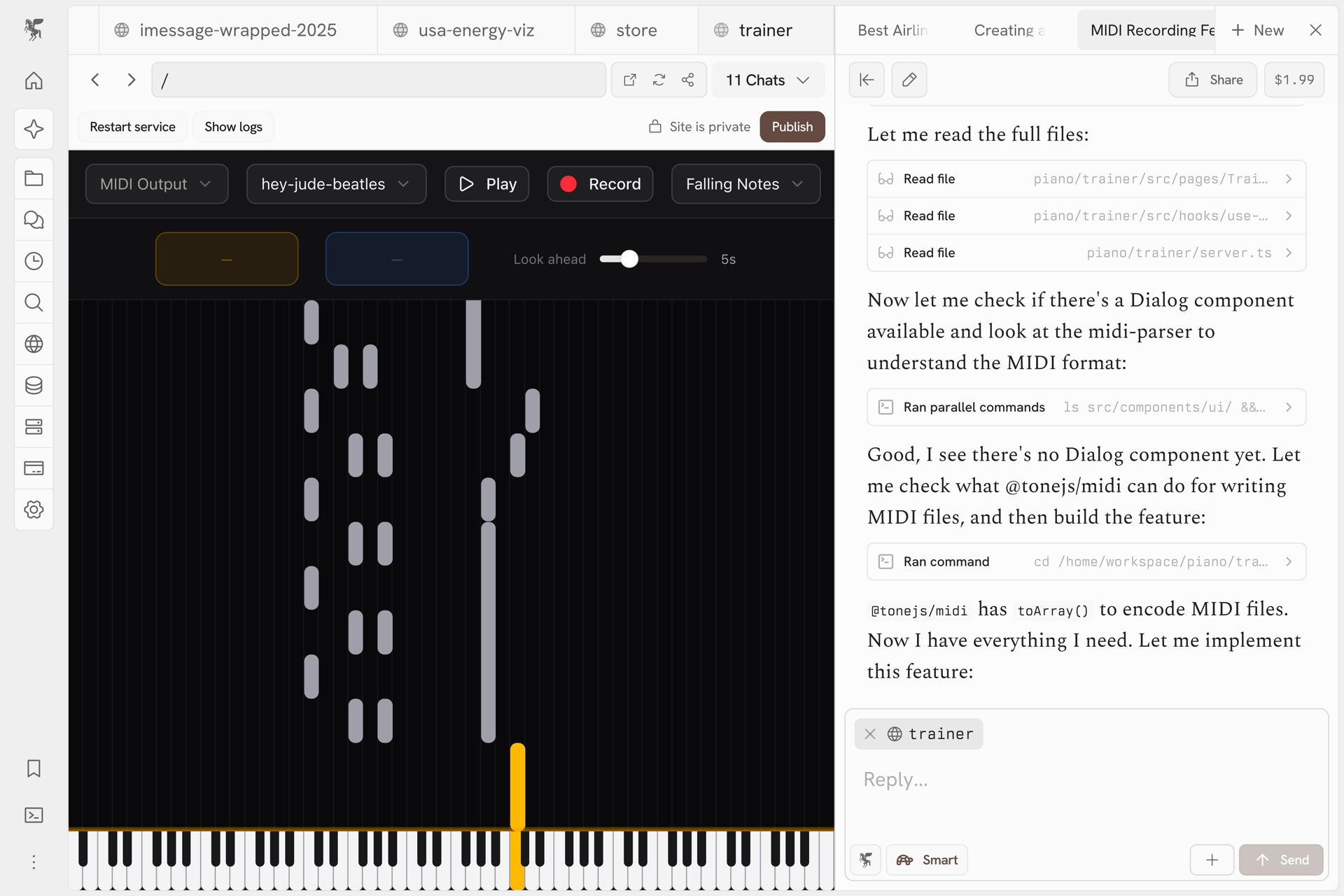Open the hosting globe icon in the sidebar
The height and width of the screenshot is (896, 1344).
pyautogui.click(x=33, y=344)
